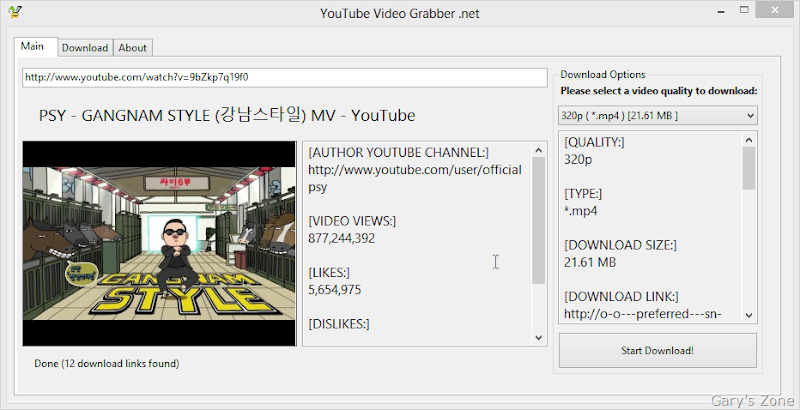This screenshot has height=410, width=800.
Task: Open the Download tab
Action: [x=85, y=48]
